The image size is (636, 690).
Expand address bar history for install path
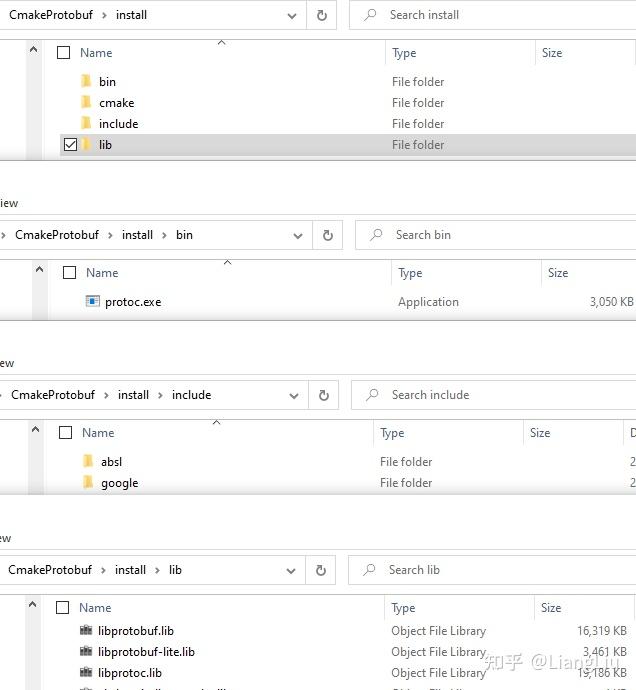tap(291, 15)
